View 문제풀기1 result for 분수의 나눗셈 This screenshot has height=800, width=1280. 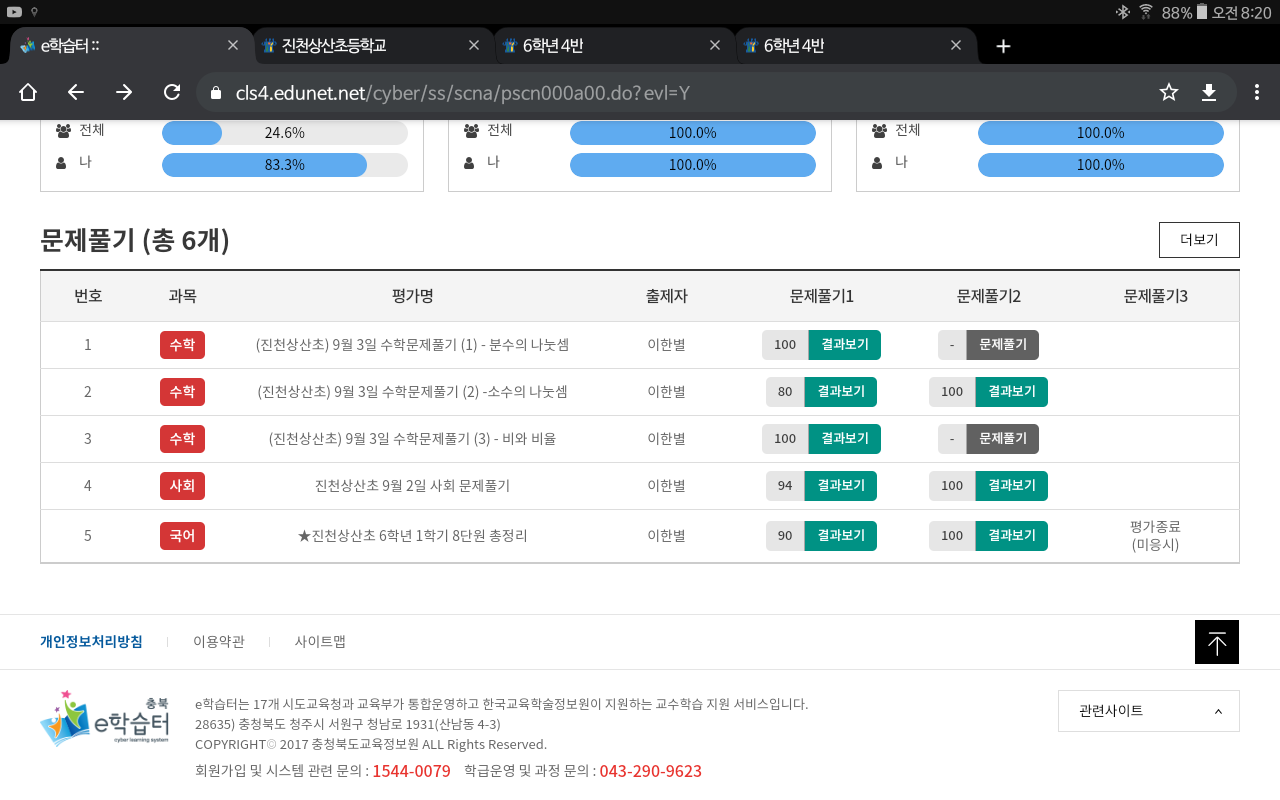tap(845, 345)
